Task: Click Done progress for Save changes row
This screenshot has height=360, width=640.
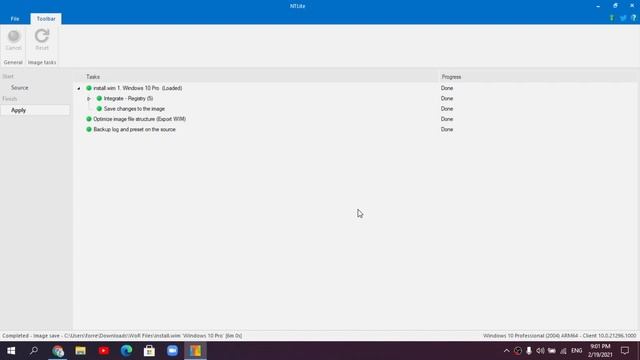Action: tap(447, 109)
